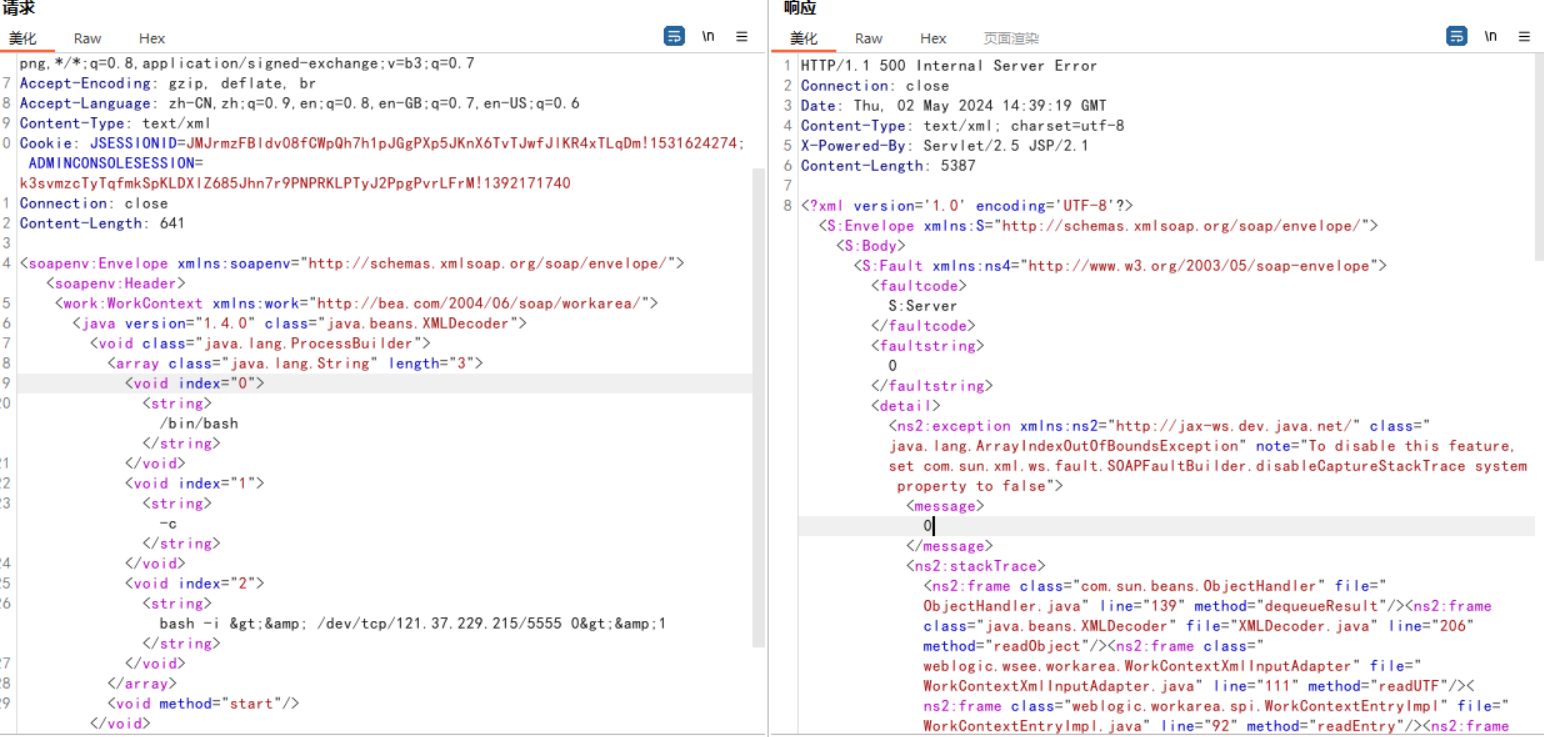The height and width of the screenshot is (737, 1544).
Task: Click the bash -i /dev/tcp reverse shell line
Action: tap(412, 623)
